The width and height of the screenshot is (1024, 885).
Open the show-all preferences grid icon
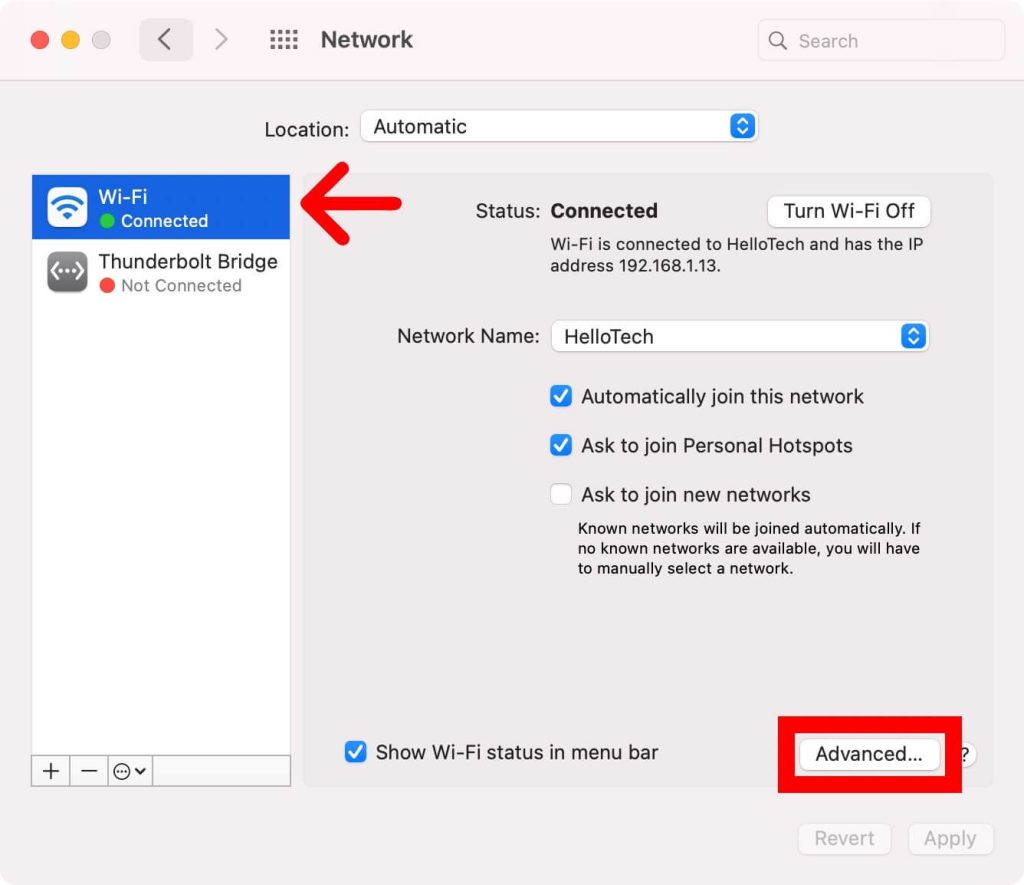(x=284, y=40)
